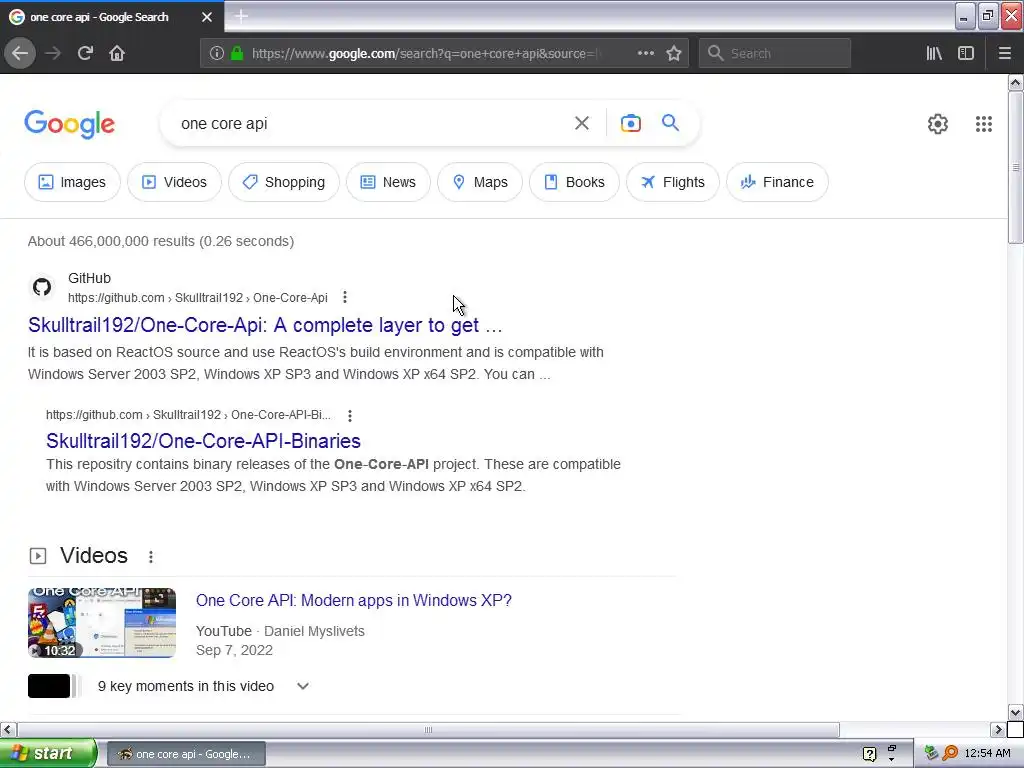This screenshot has height=768, width=1024.
Task: Go back using the browser back arrow
Action: (x=20, y=53)
